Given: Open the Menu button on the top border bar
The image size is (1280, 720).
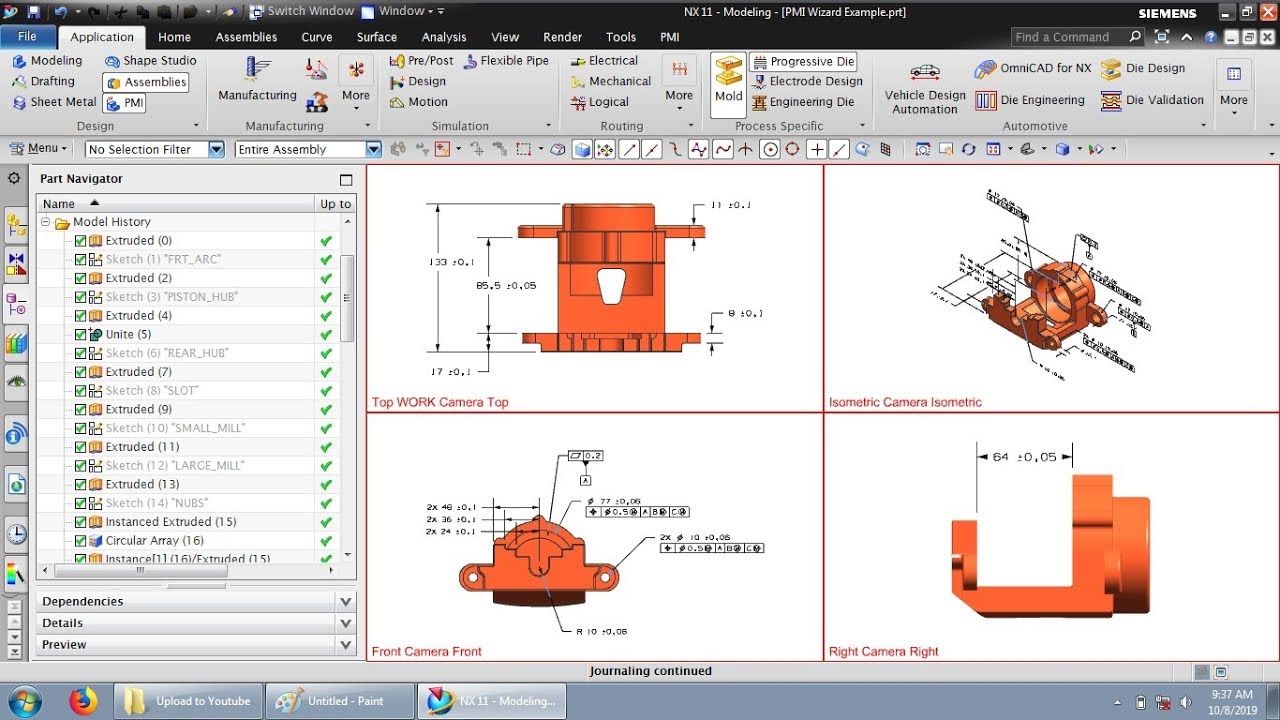Looking at the screenshot, I should [x=39, y=149].
